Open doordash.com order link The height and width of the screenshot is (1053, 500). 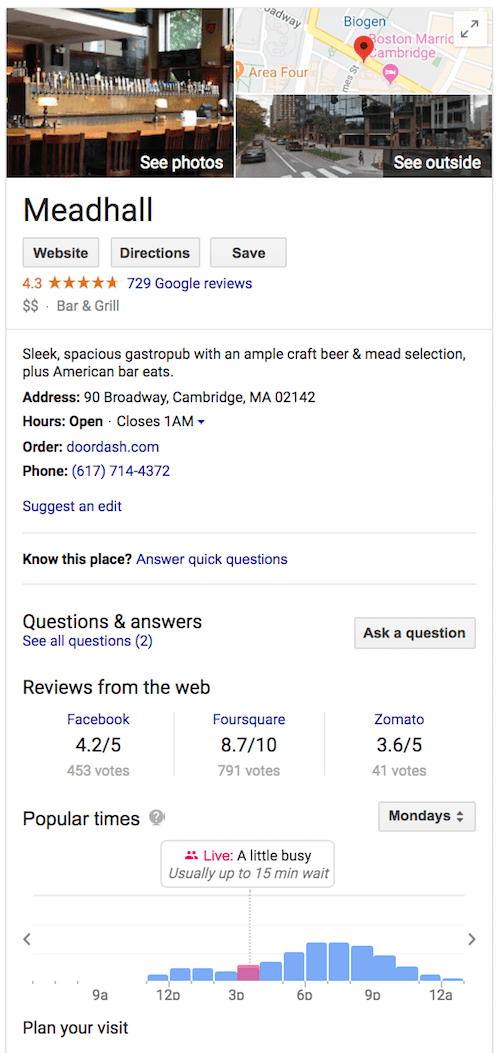click(x=113, y=447)
